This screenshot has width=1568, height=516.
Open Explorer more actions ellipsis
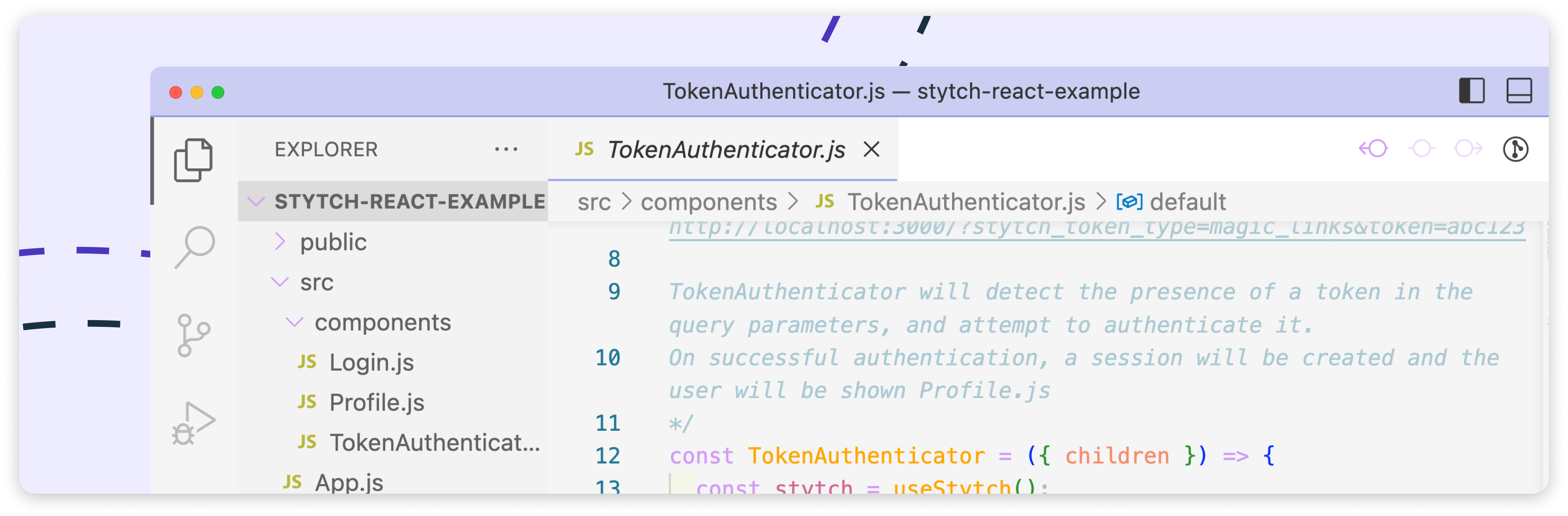pos(506,149)
